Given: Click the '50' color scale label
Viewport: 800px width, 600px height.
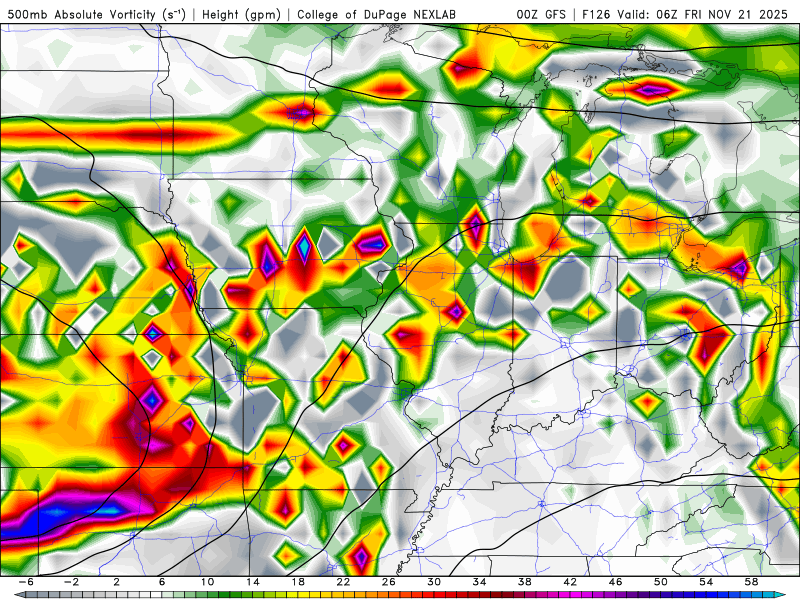Looking at the screenshot, I should coord(661,582).
